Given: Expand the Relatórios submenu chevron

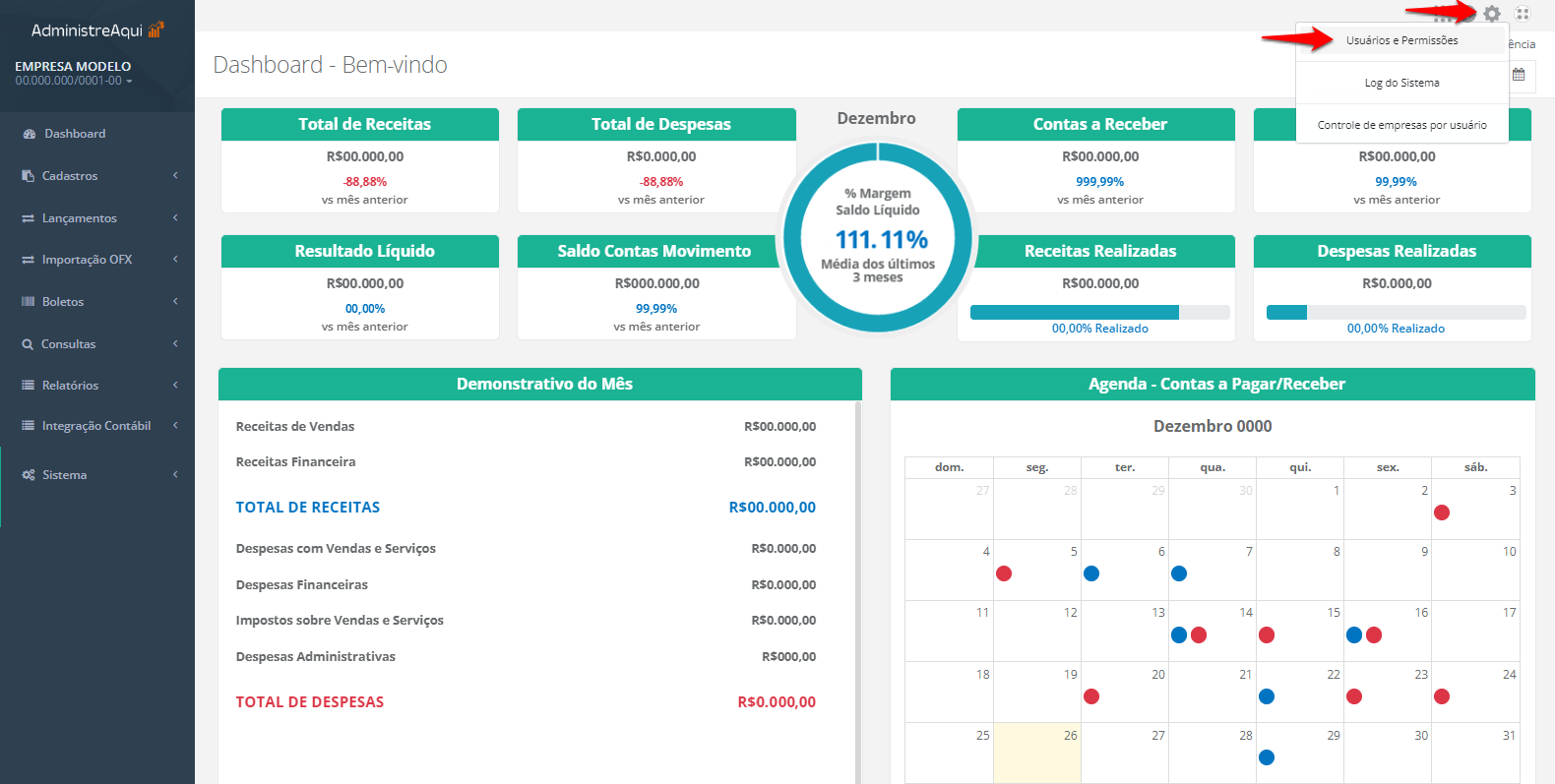Looking at the screenshot, I should [x=175, y=385].
